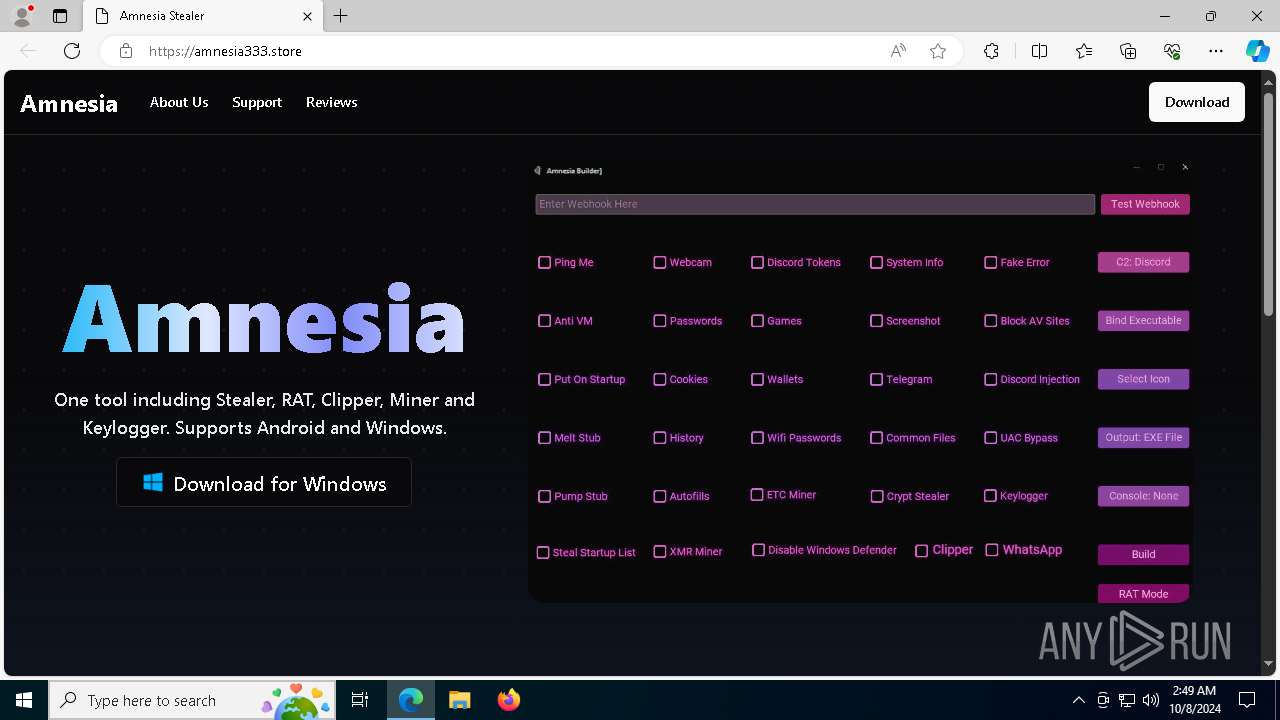Click the Console: None button
Viewport: 1280px width, 720px height.
point(1143,496)
